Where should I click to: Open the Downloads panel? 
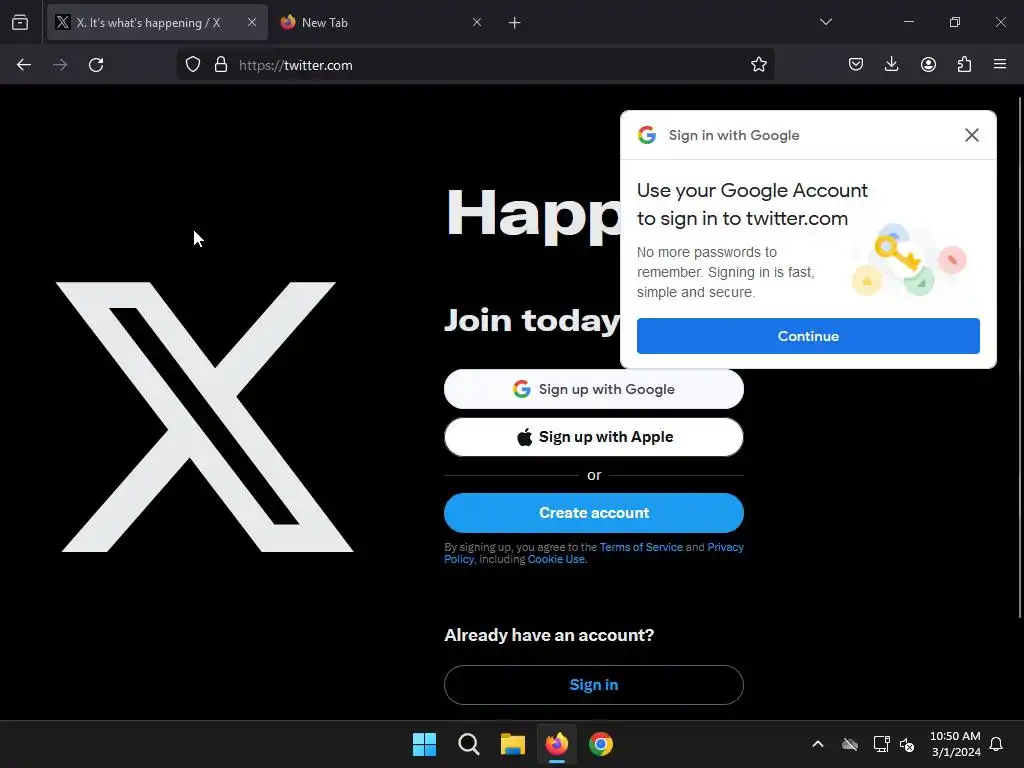pos(891,65)
